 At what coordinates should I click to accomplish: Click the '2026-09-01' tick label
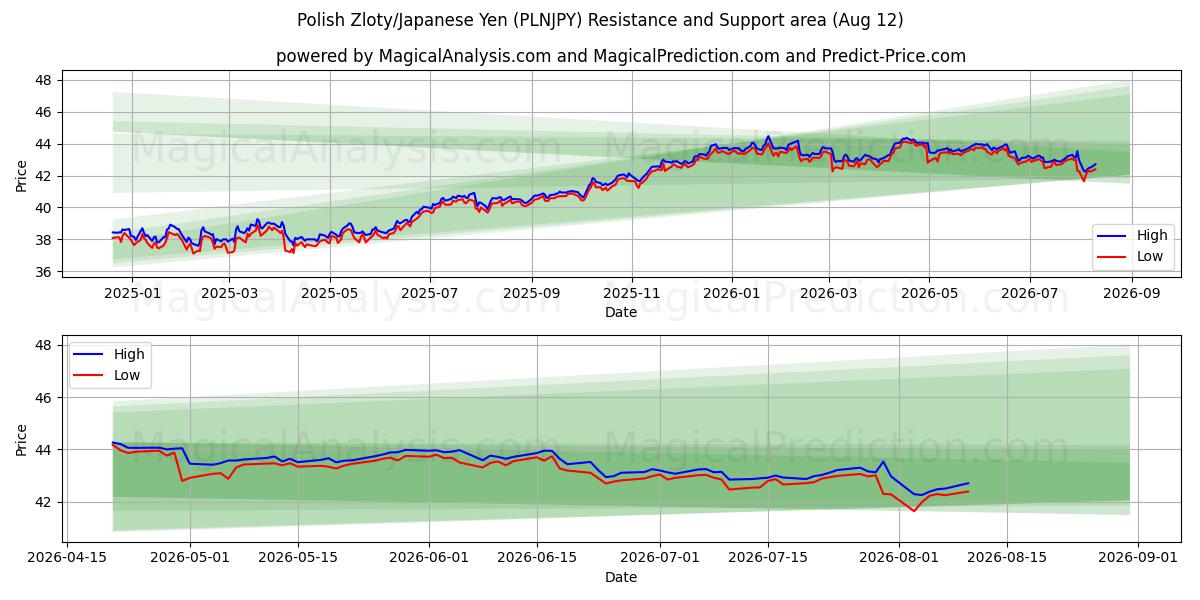pyautogui.click(x=1139, y=559)
